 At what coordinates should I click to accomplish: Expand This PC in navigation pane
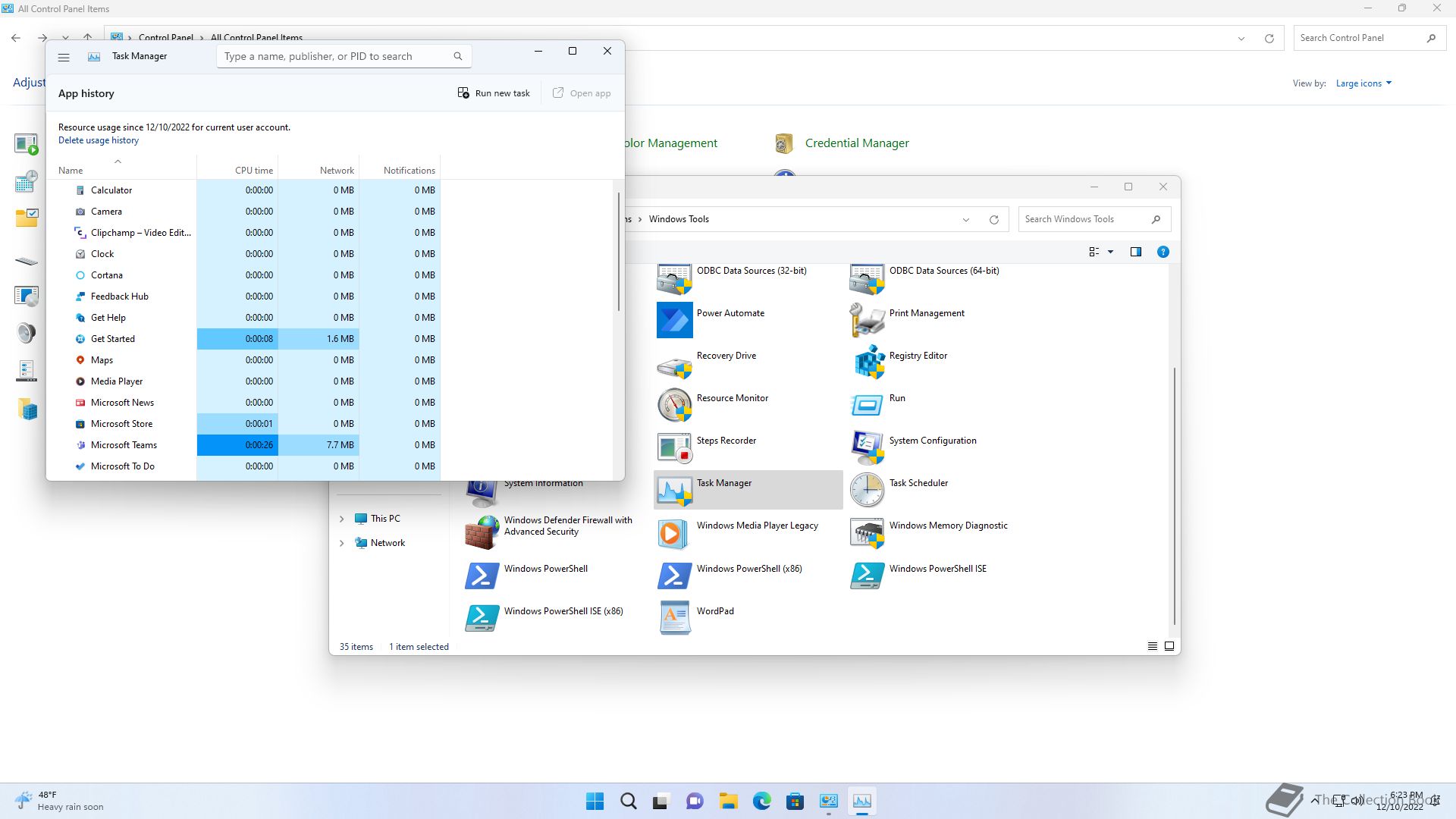coord(341,519)
